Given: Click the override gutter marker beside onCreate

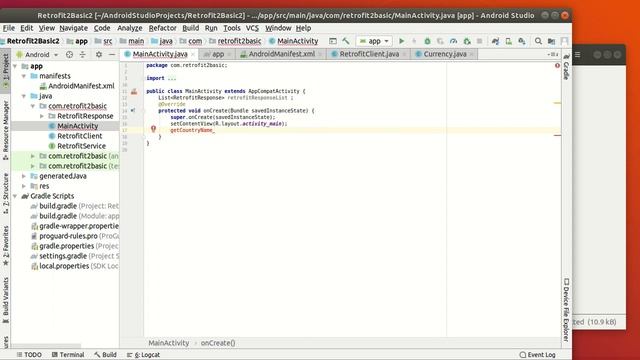Looking at the screenshot, I should coord(133,110).
